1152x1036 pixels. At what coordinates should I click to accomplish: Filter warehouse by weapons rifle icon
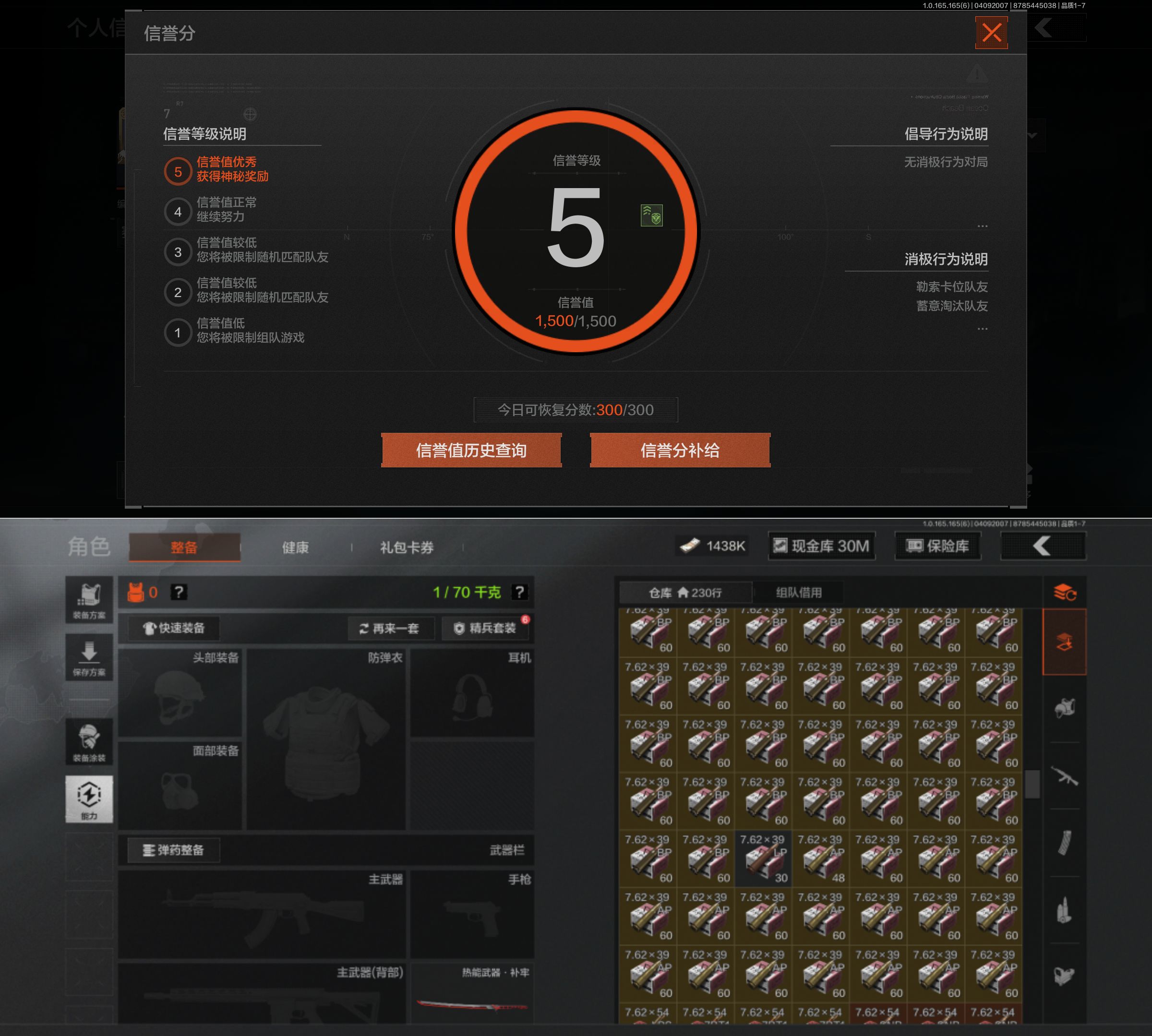coord(1064,776)
